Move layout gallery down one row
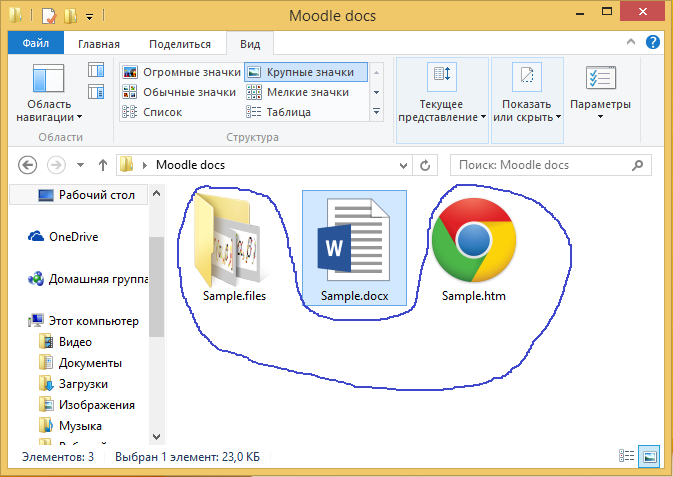The height and width of the screenshot is (477, 673). pyautogui.click(x=376, y=92)
